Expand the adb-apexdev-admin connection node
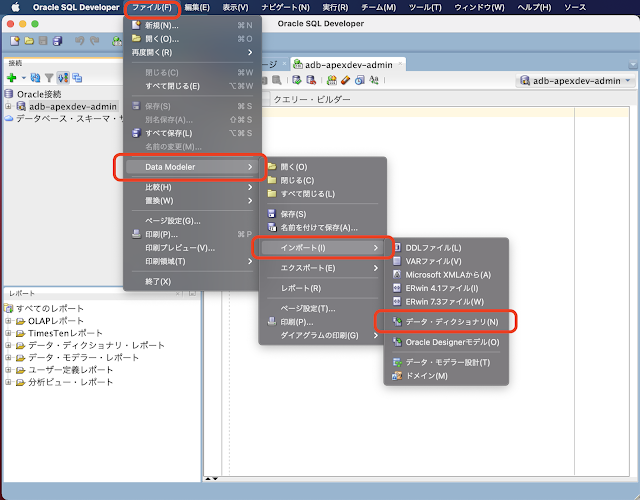Image resolution: width=640 pixels, height=500 pixels. 8,106
